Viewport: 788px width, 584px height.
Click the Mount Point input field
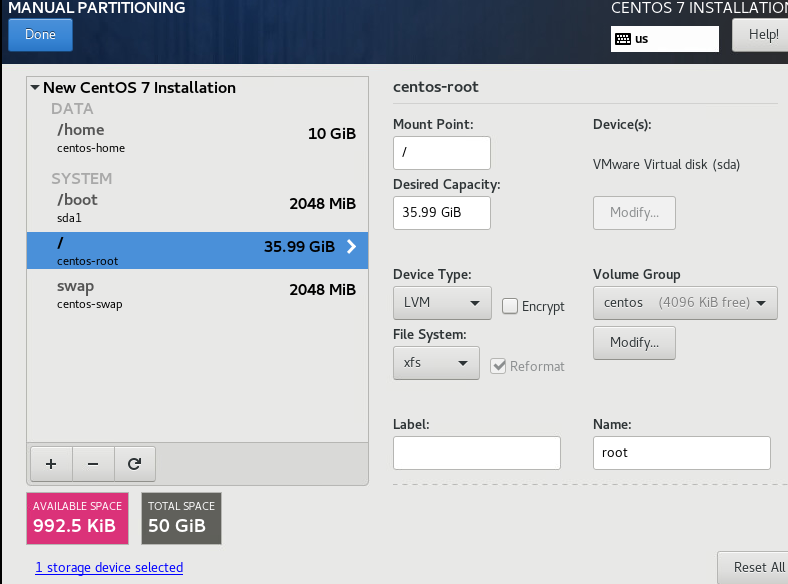point(442,153)
